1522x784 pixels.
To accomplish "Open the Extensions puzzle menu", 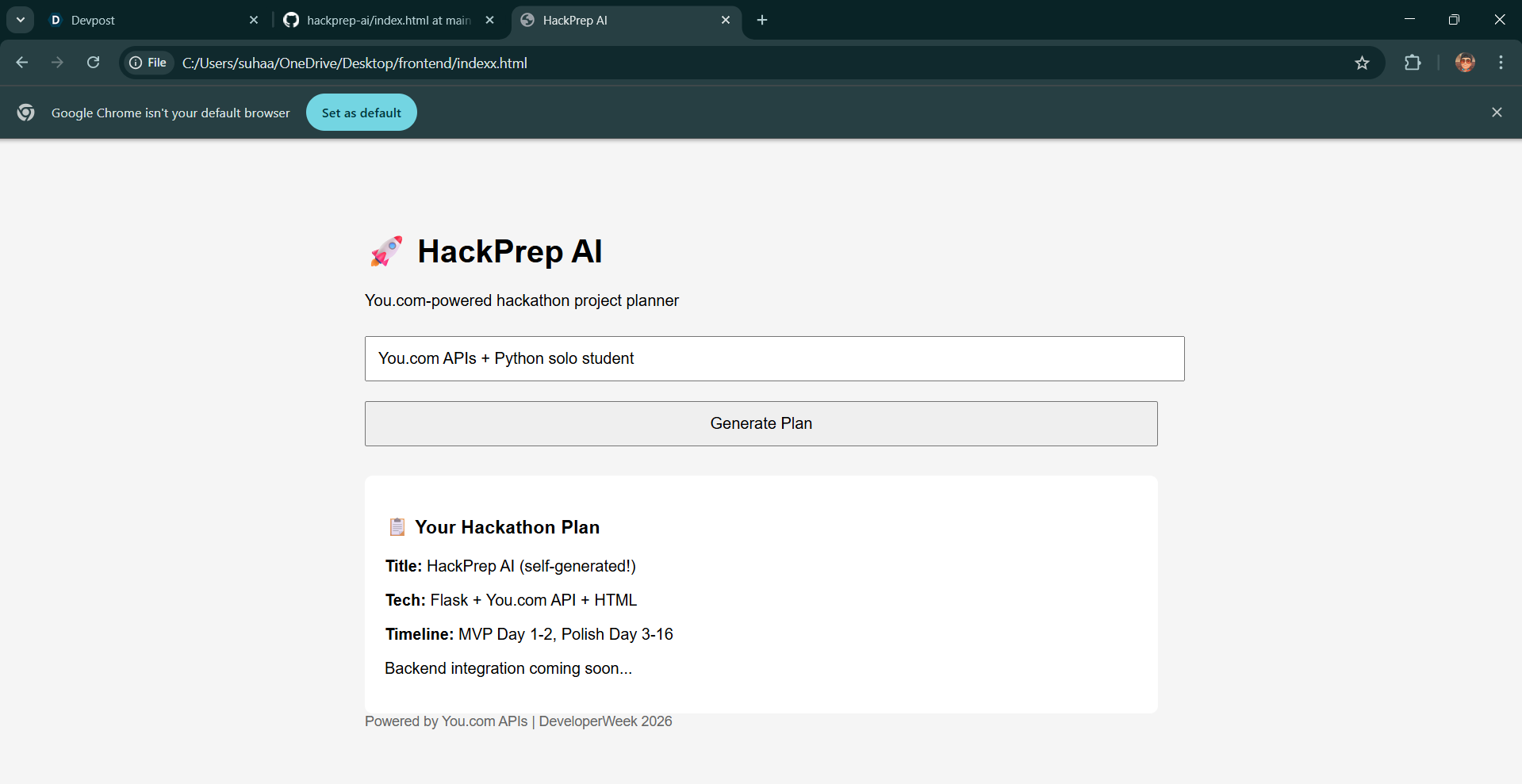I will [x=1413, y=63].
